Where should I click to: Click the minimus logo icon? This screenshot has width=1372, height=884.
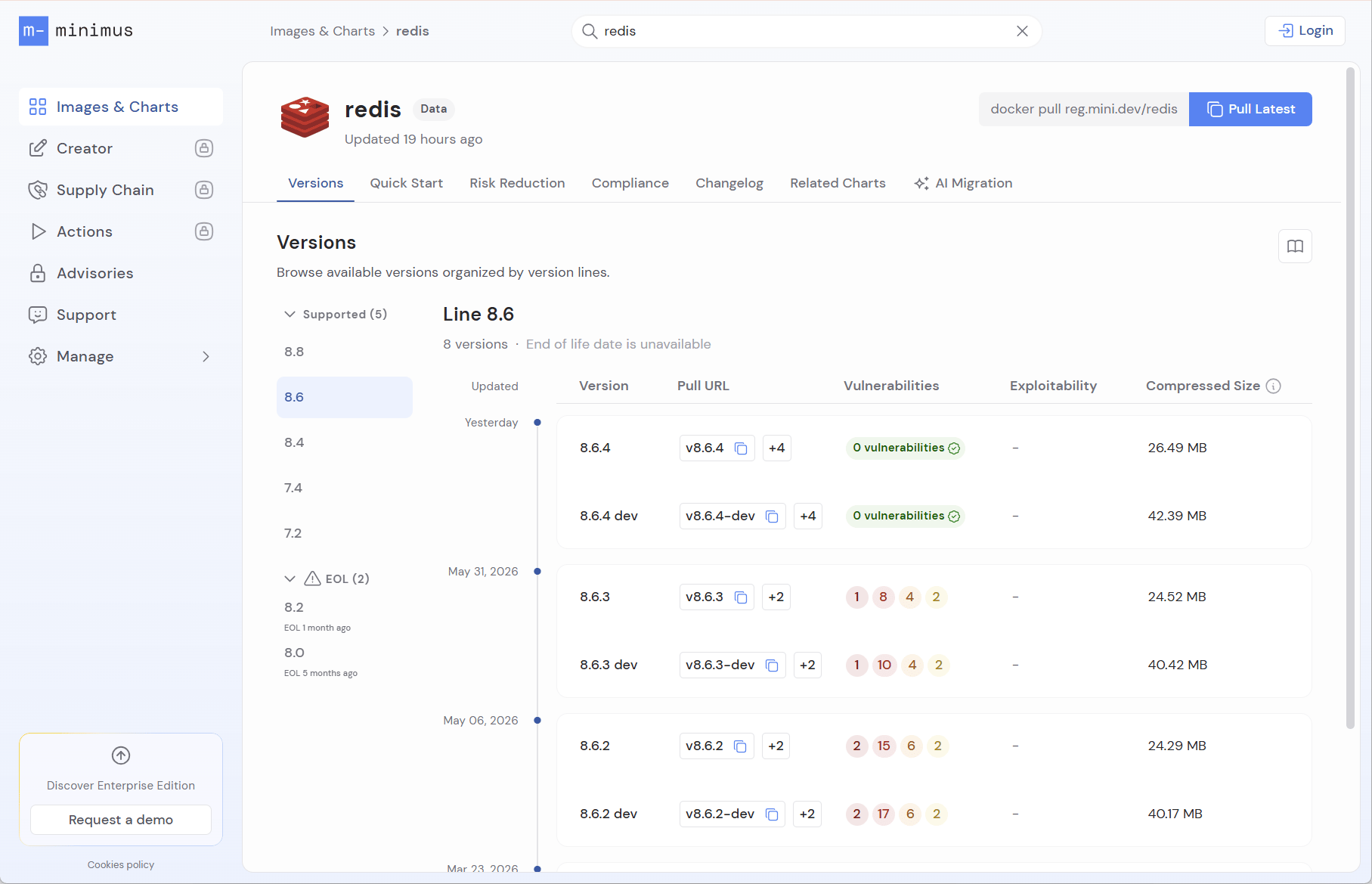point(33,31)
